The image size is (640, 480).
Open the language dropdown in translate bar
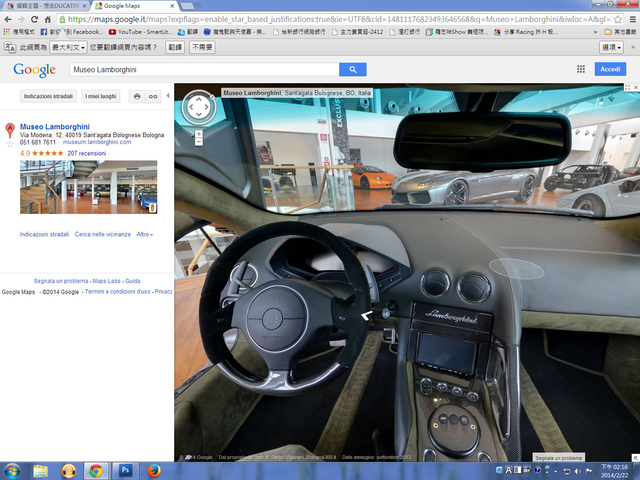click(68, 47)
